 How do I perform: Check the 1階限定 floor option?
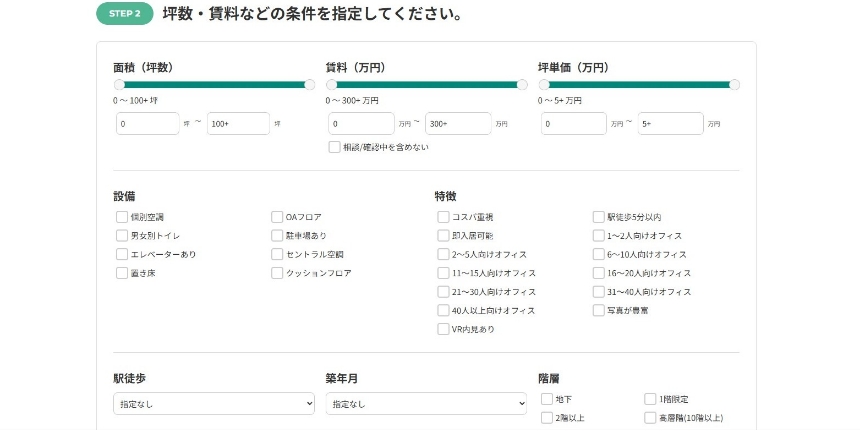(650, 399)
